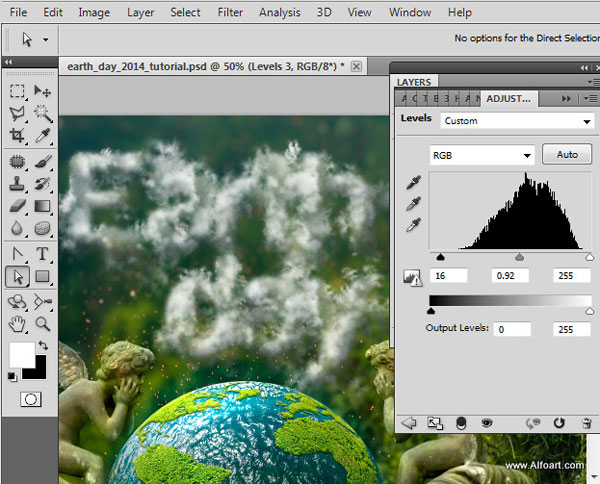Select the Hand tool
The image size is (600, 484).
pyautogui.click(x=17, y=324)
